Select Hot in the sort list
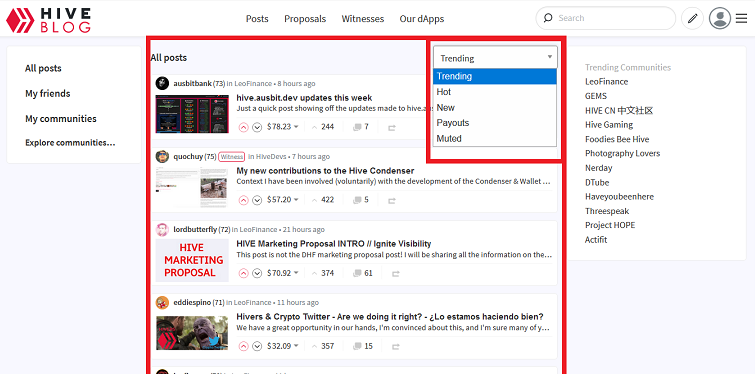 [x=495, y=92]
